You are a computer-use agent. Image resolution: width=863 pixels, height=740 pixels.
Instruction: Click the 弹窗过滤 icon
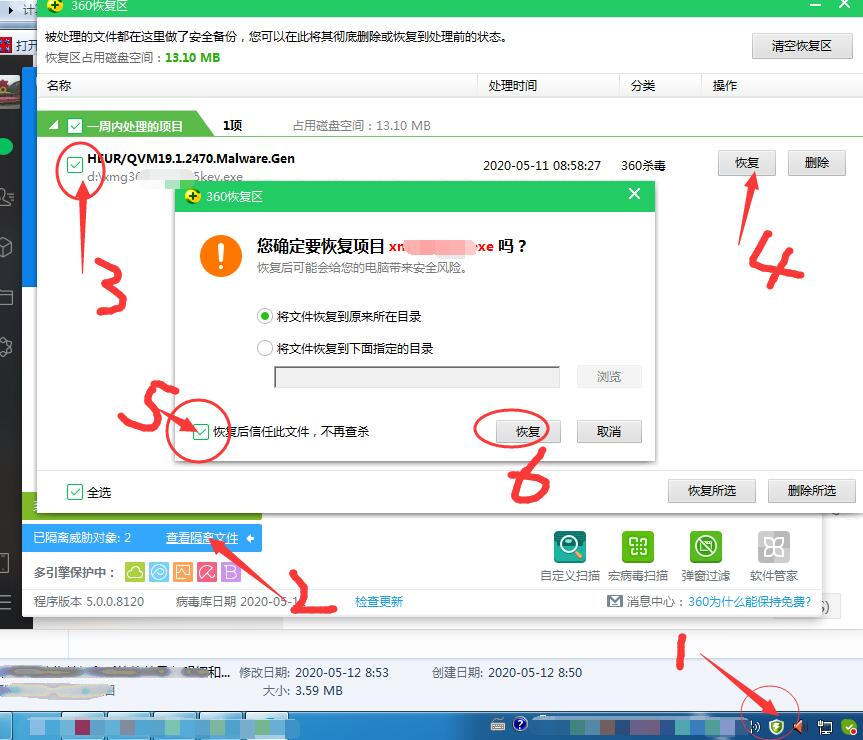coord(706,547)
